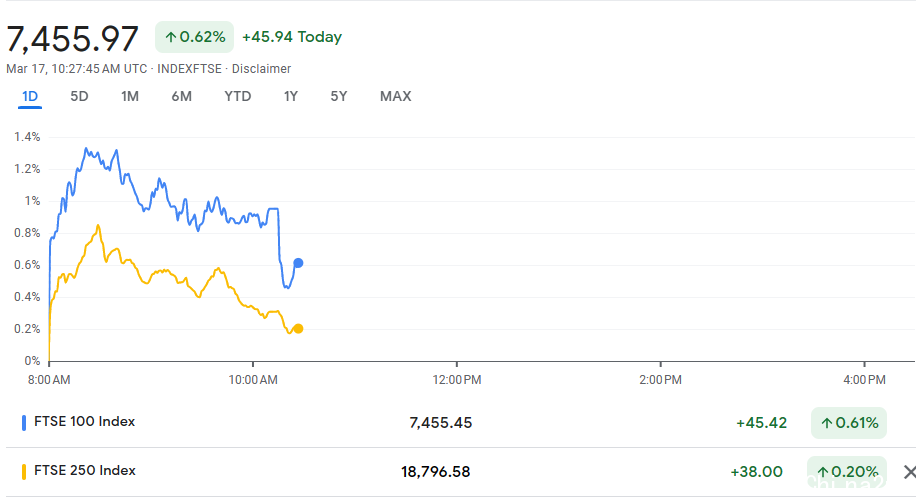The image size is (916, 497).
Task: Click the green 0.62% change badge
Action: point(195,37)
